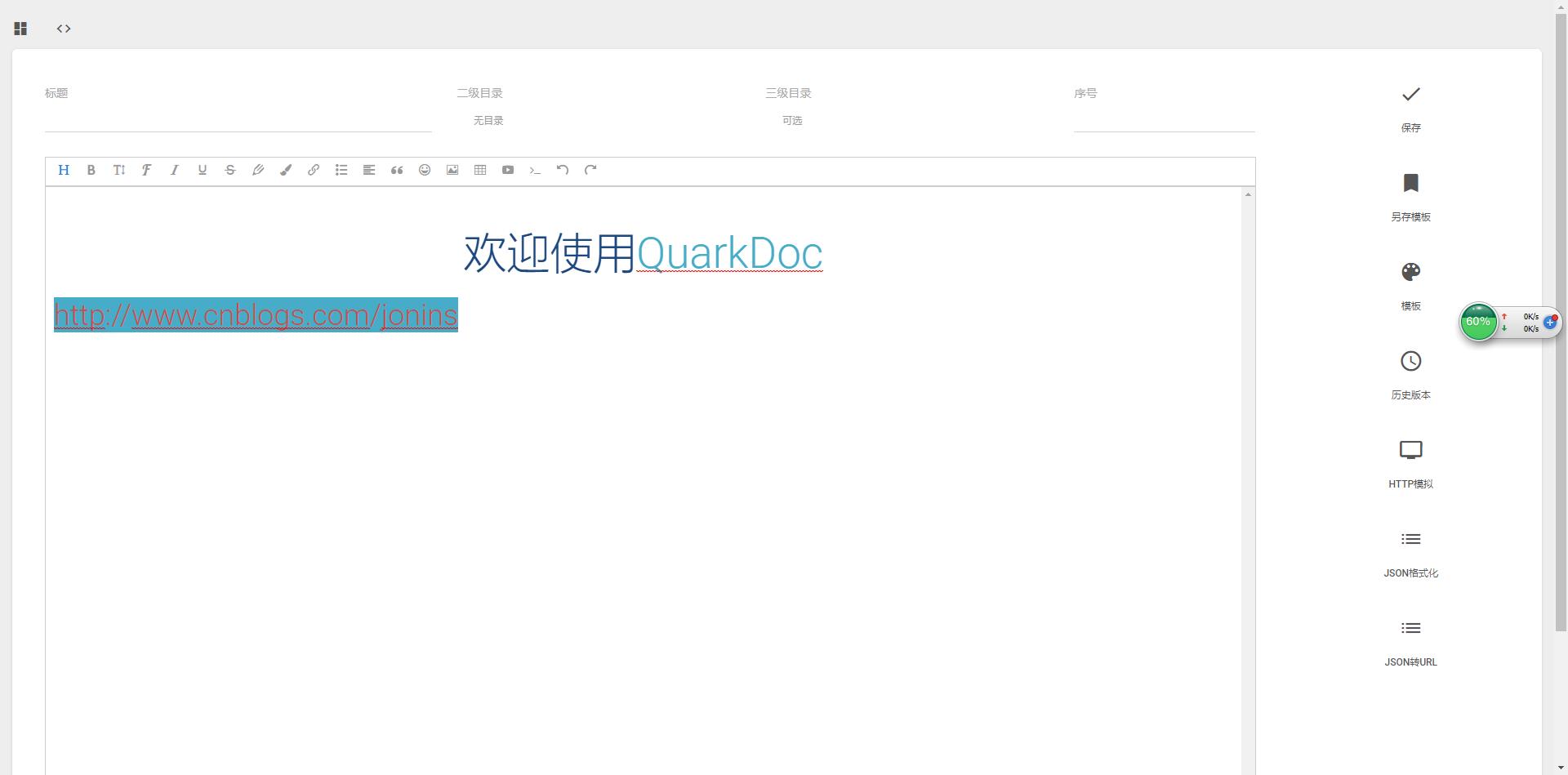Insert a code block
This screenshot has height=775, width=1568.
536,170
